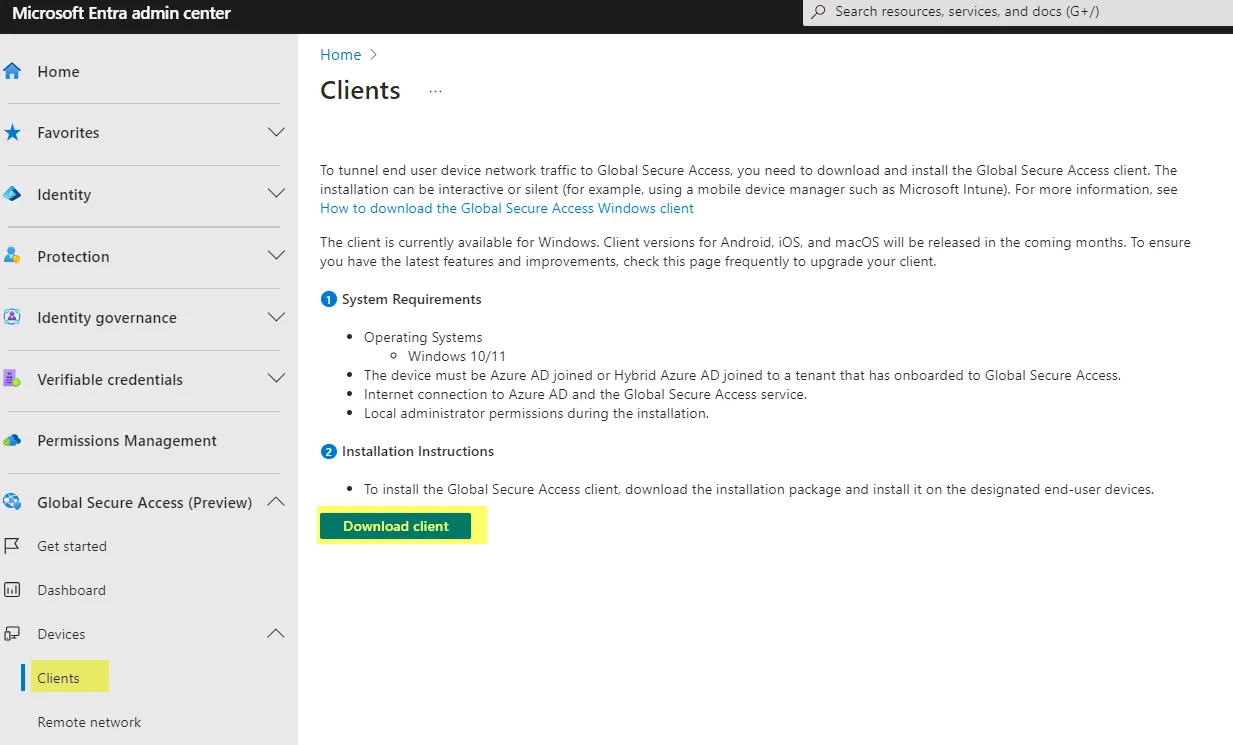
Task: Click the Devices icon in sidebar
Action: 12,634
